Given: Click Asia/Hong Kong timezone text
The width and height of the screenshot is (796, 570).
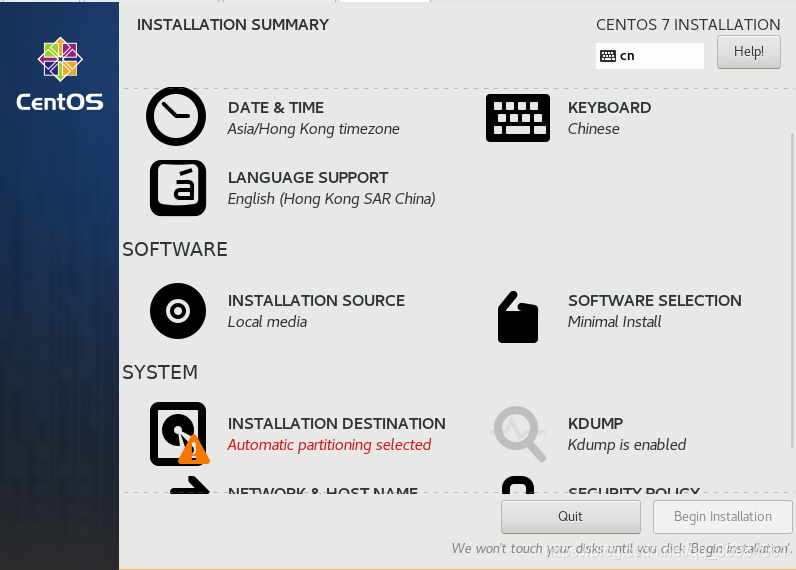Looking at the screenshot, I should pyautogui.click(x=313, y=129).
